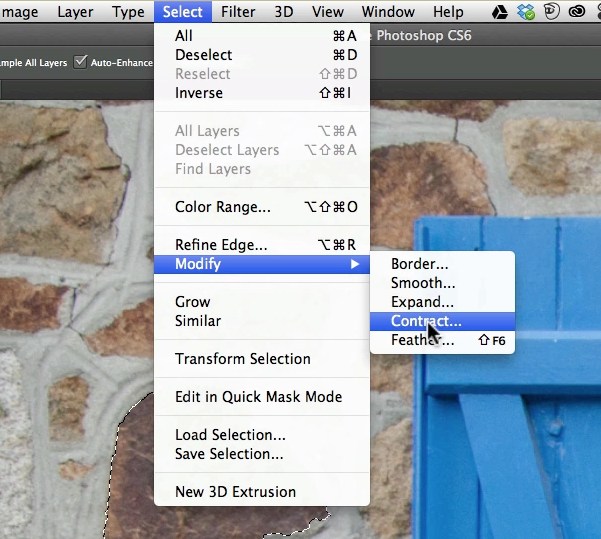Click the Creative Cloud menu bar icon

(577, 12)
